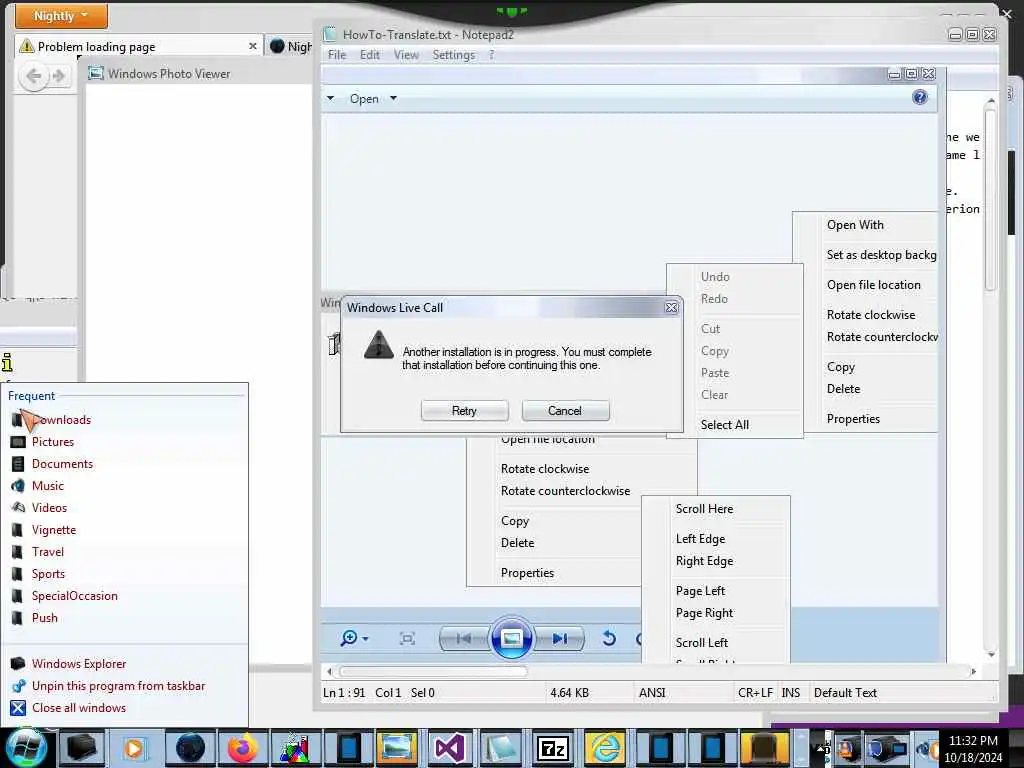Close the Windows Live Call dialog
Image resolution: width=1024 pixels, height=768 pixels.
(x=671, y=307)
